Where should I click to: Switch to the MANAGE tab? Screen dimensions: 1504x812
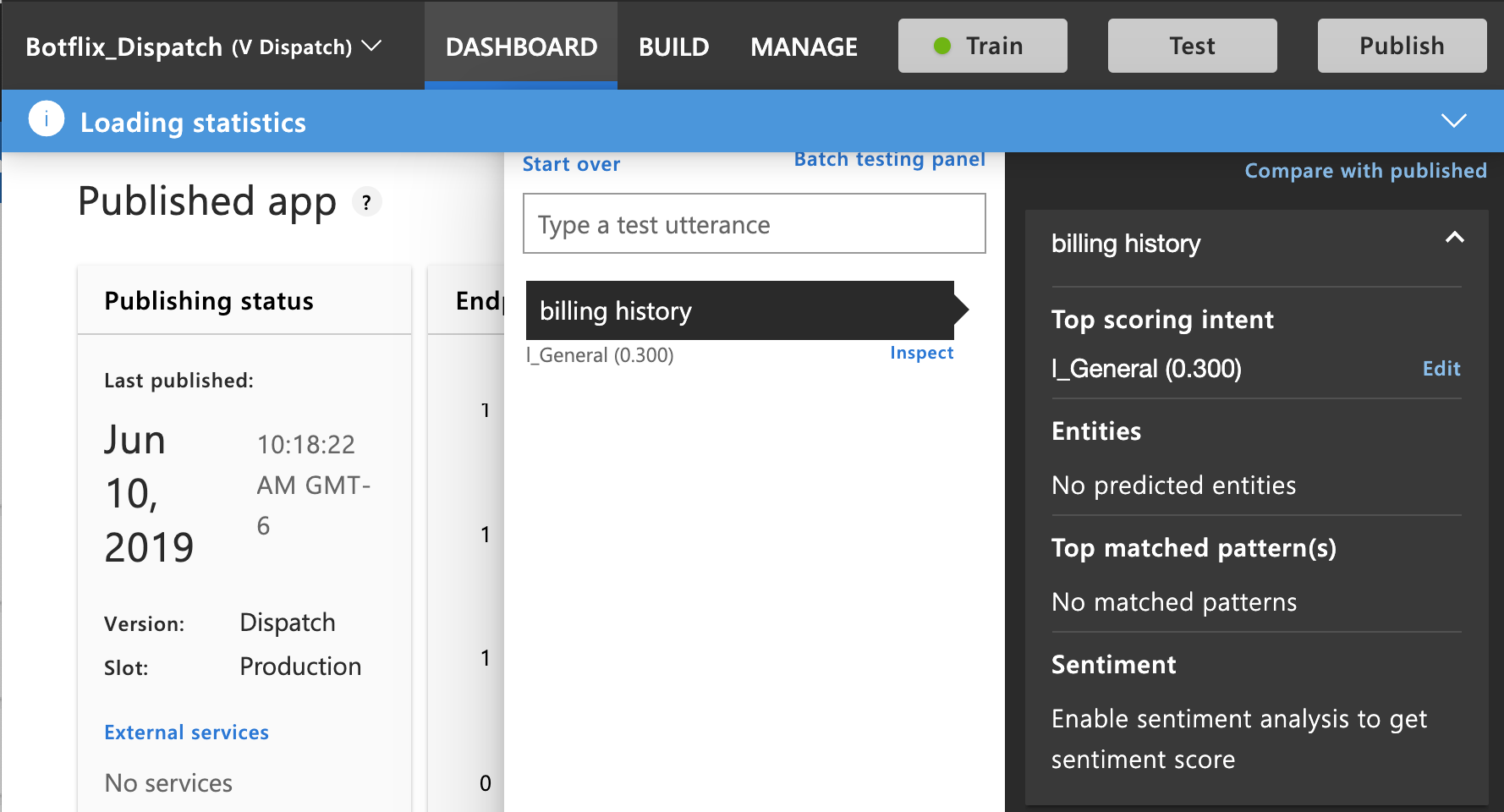804,47
